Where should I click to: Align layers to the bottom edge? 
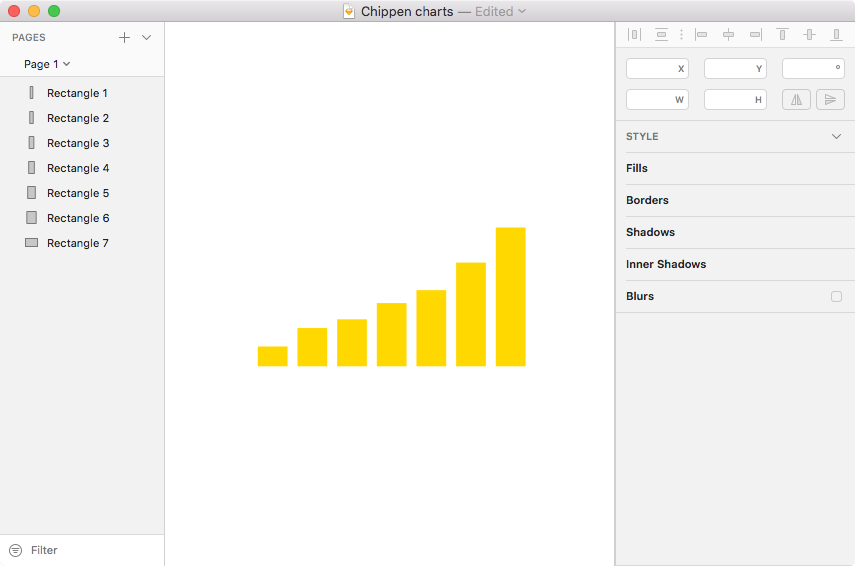click(x=836, y=35)
